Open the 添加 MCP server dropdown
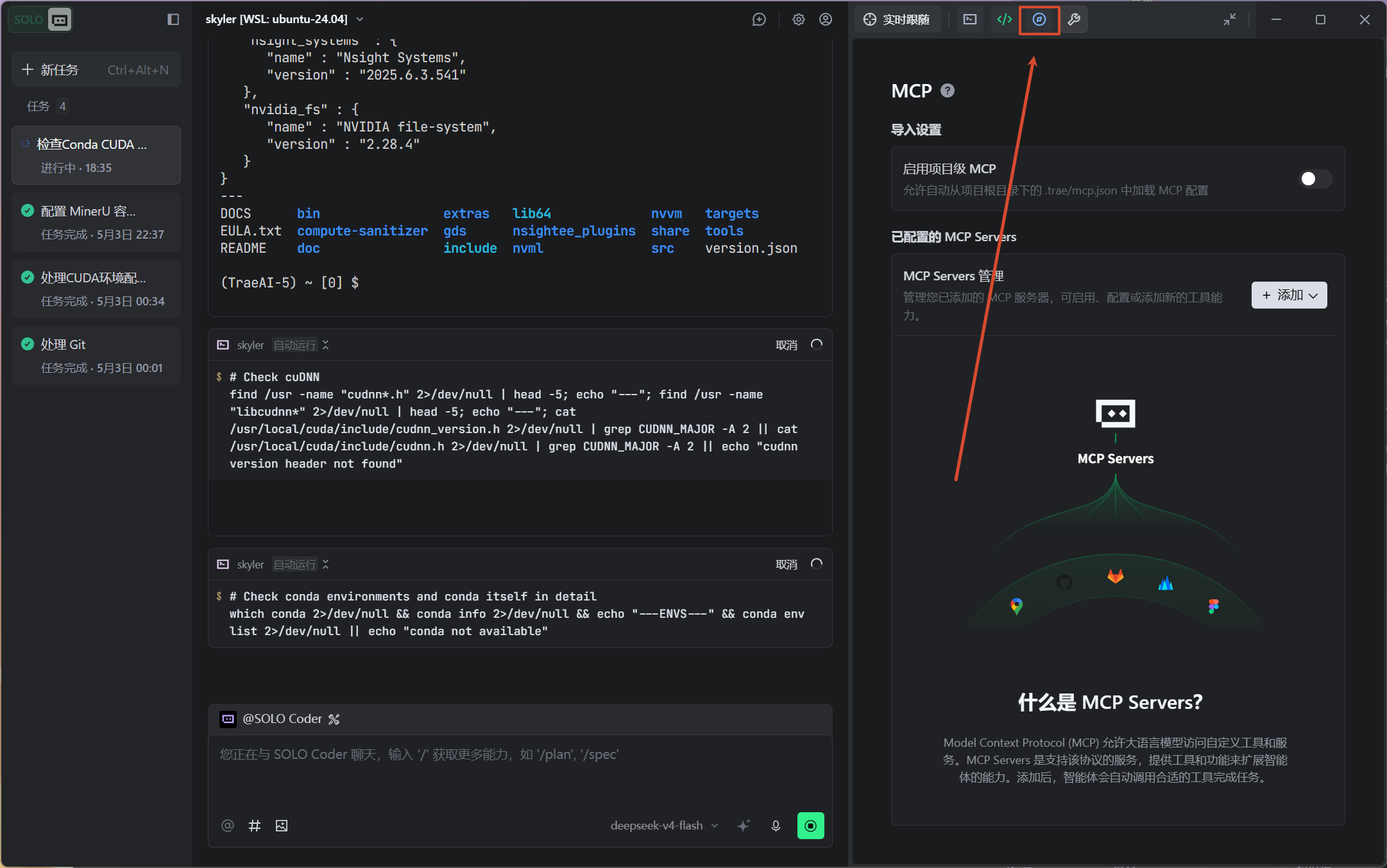This screenshot has height=868, width=1387. 1289,295
